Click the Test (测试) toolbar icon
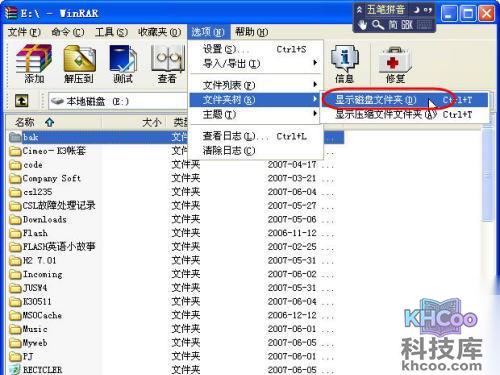This screenshot has height=375, width=500. click(123, 59)
